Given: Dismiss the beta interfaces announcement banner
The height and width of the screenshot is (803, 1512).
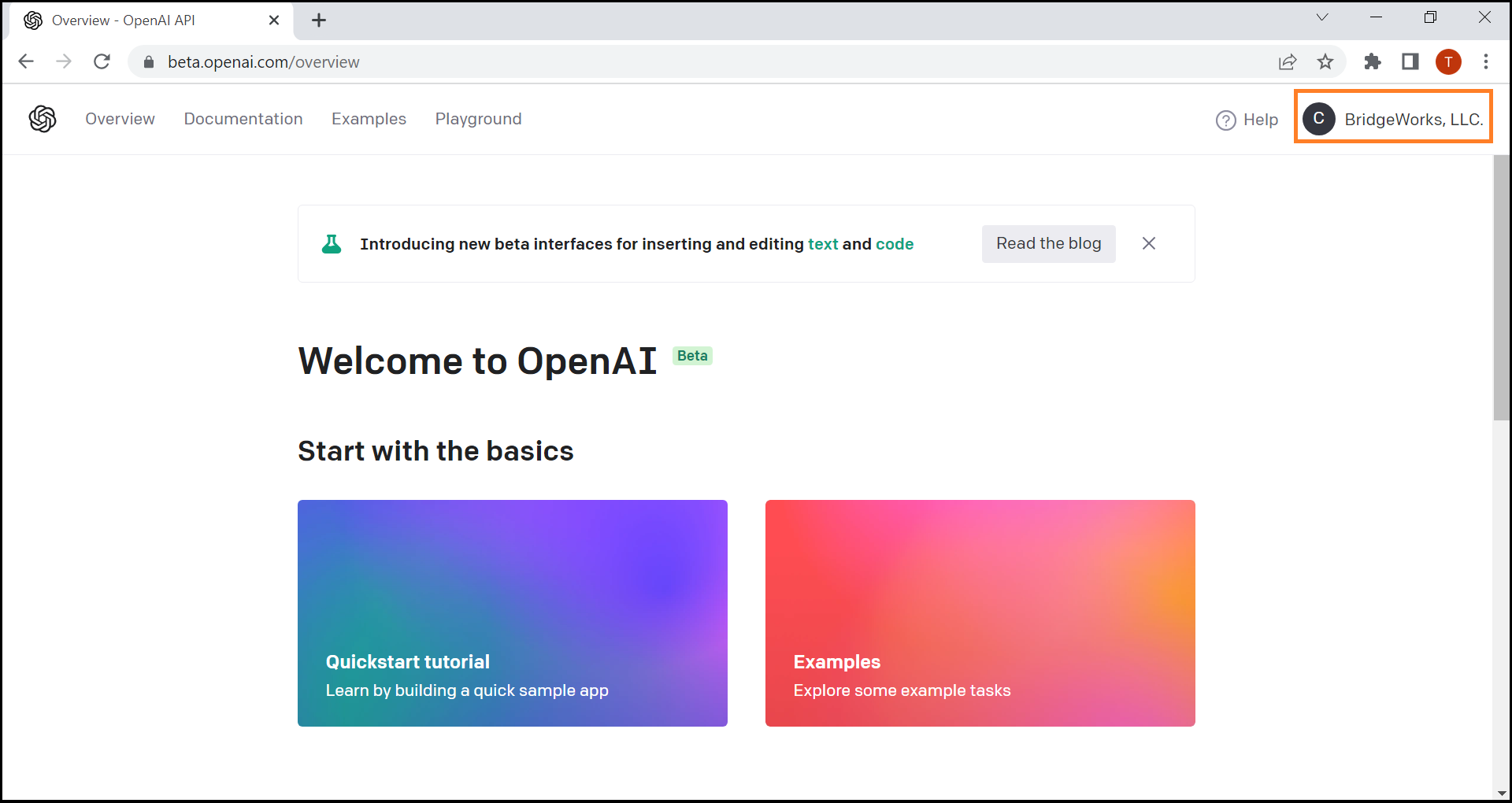Looking at the screenshot, I should [1149, 243].
